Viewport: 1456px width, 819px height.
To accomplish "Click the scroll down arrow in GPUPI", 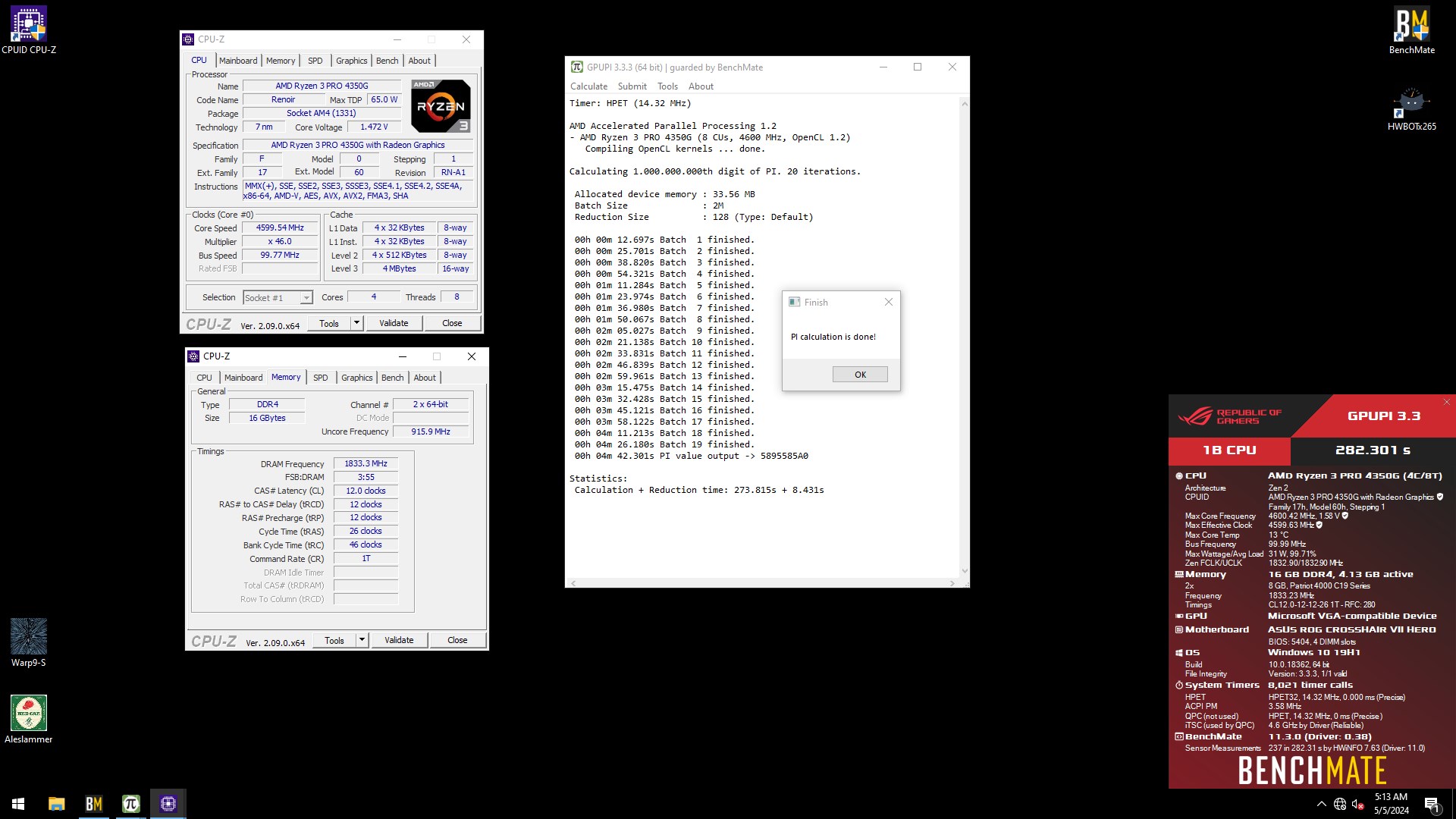I will pyautogui.click(x=965, y=571).
